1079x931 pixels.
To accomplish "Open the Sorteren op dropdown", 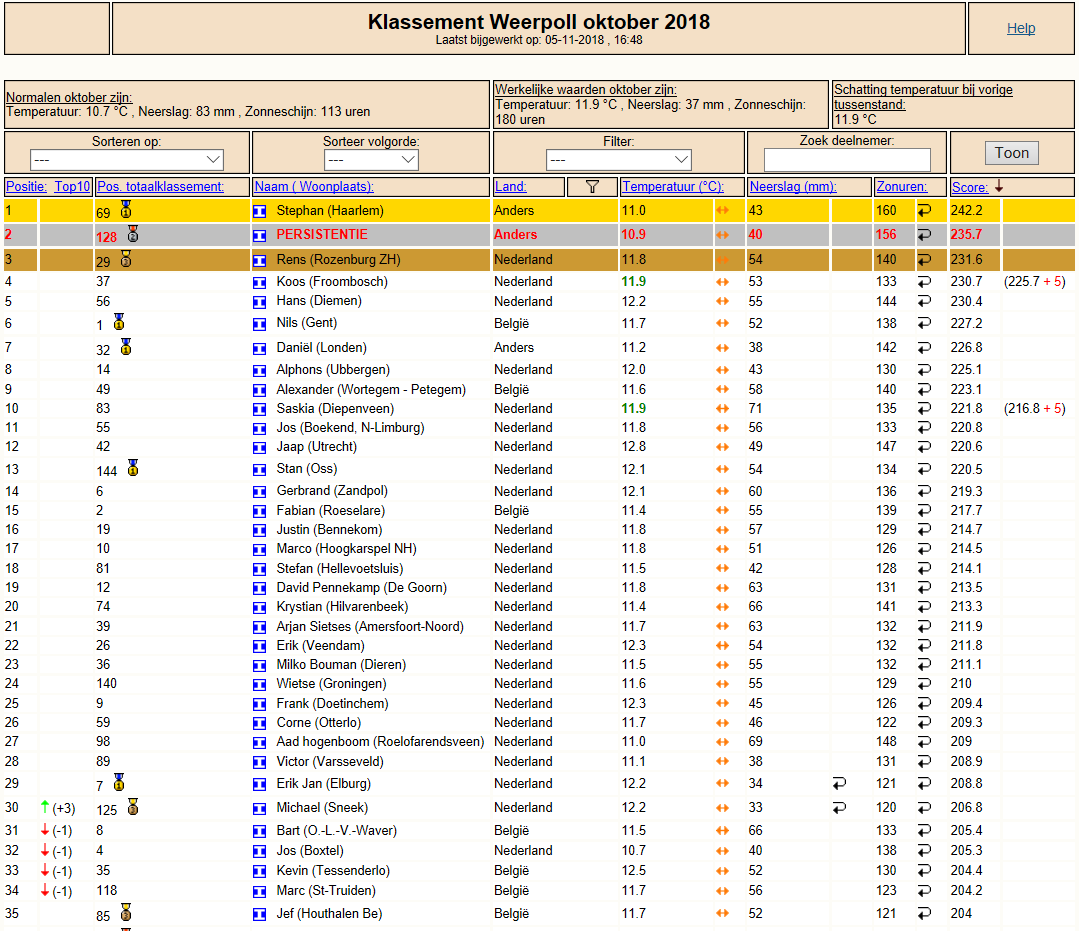I will (x=127, y=160).
